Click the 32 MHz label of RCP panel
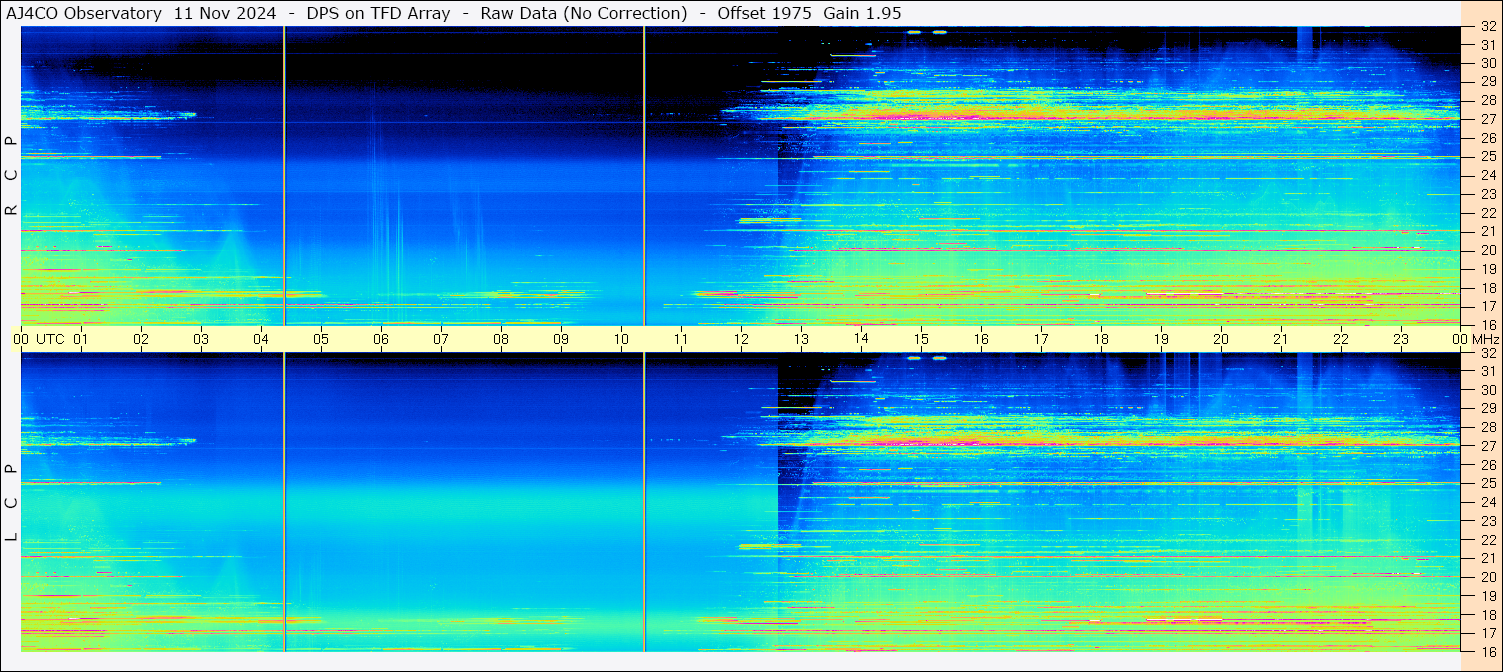This screenshot has width=1503, height=672. coord(1487,27)
